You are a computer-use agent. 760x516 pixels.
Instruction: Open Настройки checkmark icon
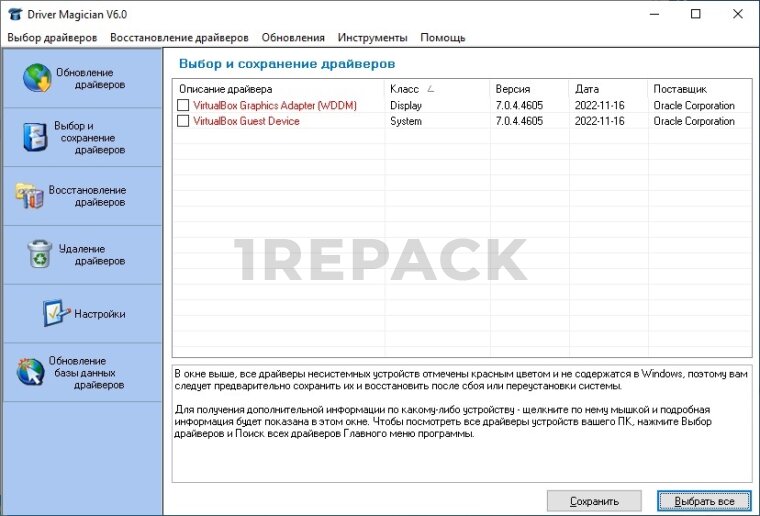55,313
